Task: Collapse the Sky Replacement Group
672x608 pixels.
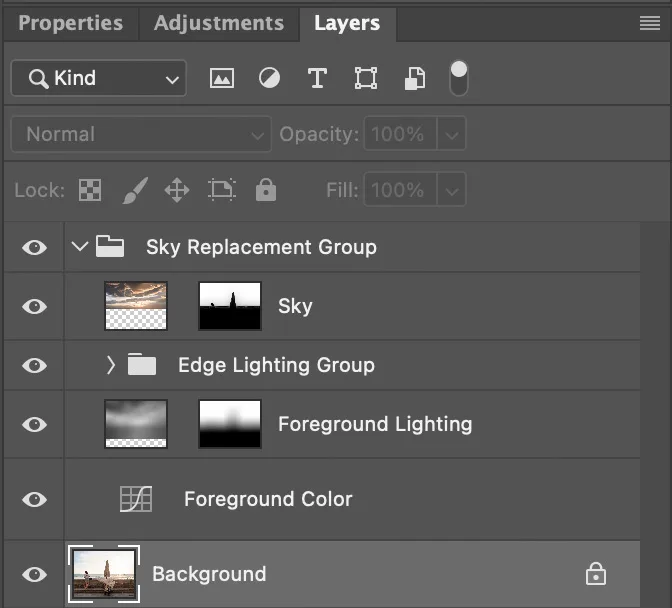Action: (x=80, y=247)
